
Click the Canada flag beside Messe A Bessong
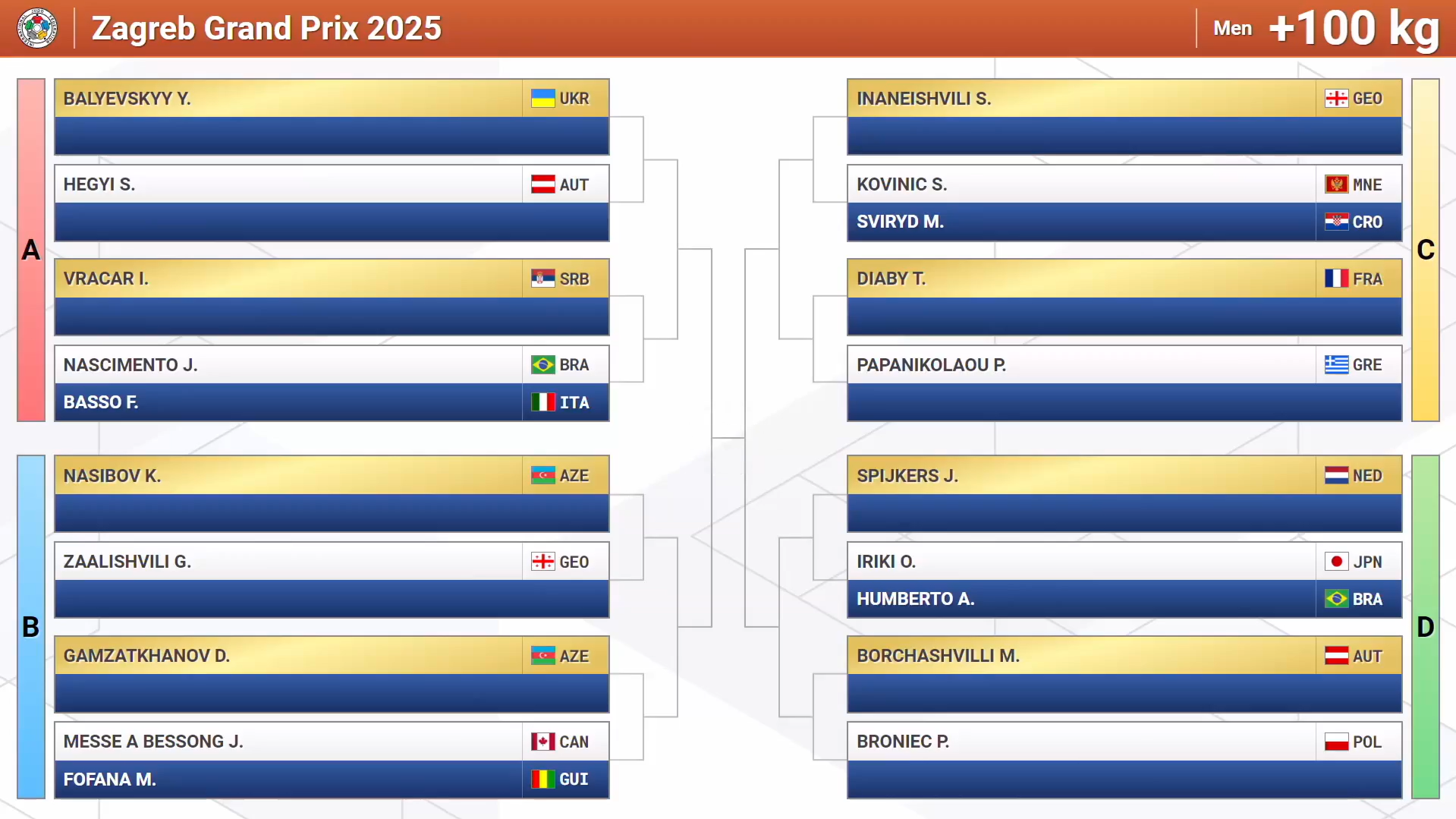(542, 742)
